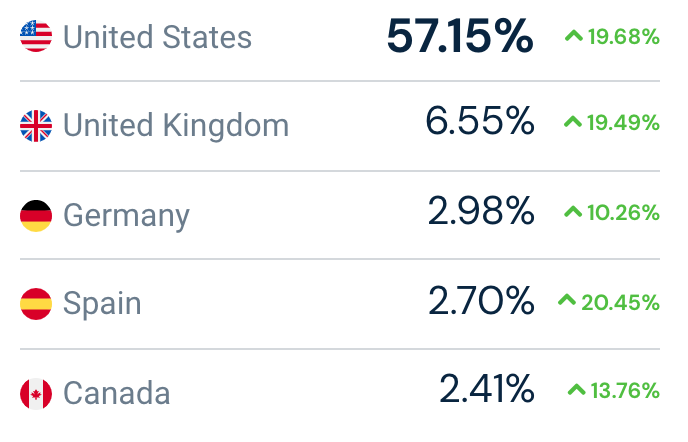Image resolution: width=688 pixels, height=442 pixels.
Task: Click the green up arrow beside 20.45%
Action: tap(567, 300)
